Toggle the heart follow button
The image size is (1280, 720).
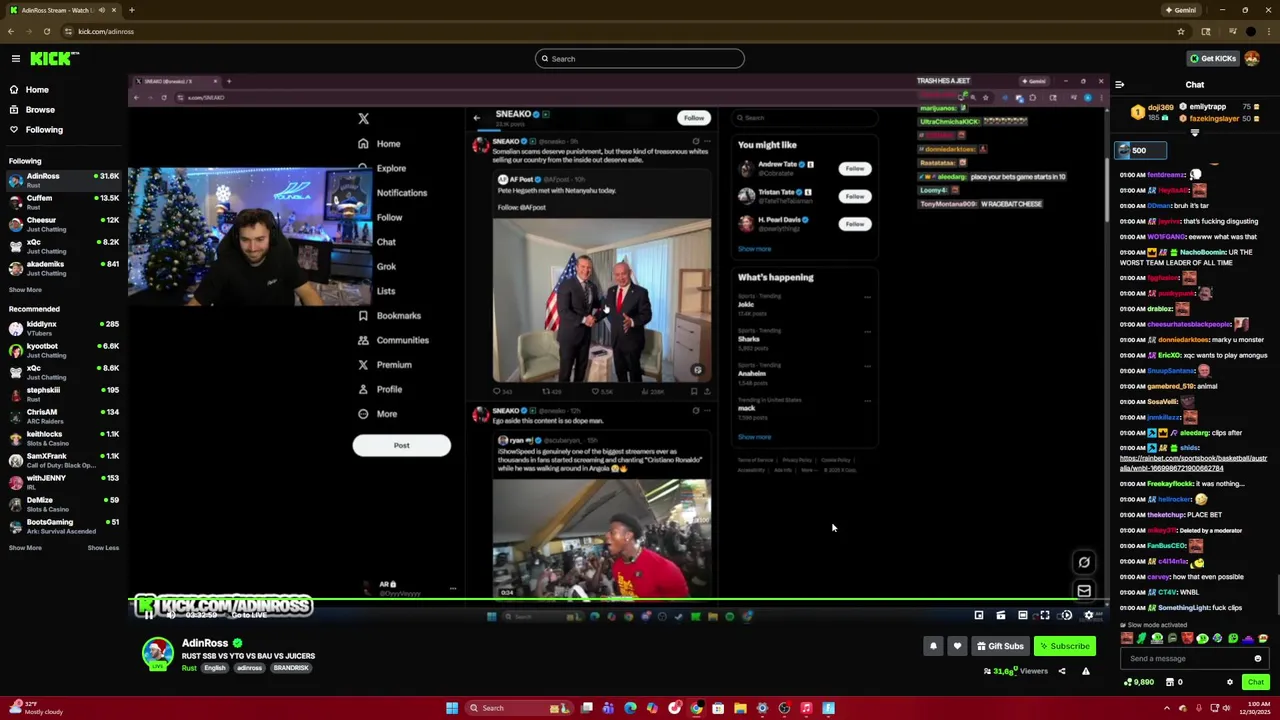[x=957, y=646]
